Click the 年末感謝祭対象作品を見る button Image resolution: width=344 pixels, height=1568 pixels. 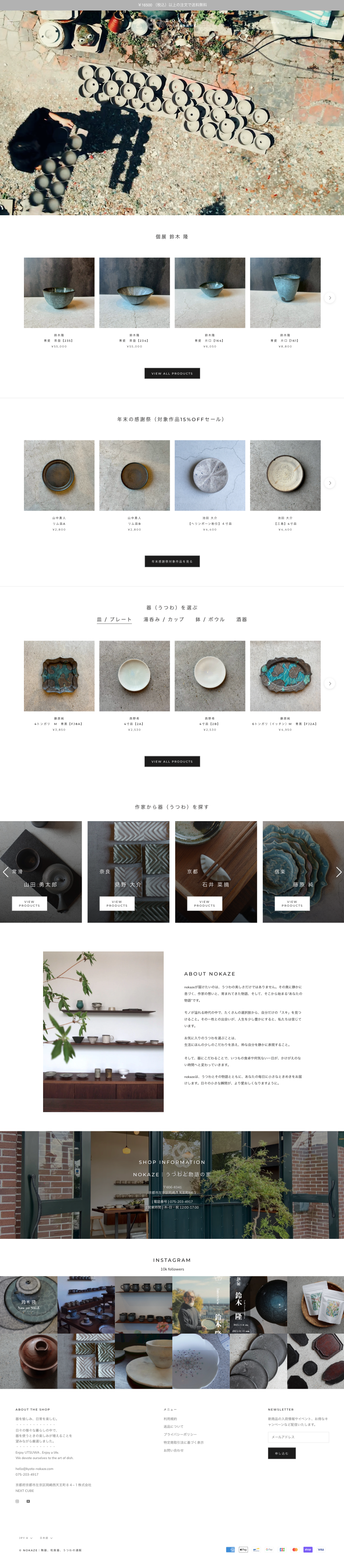pyautogui.click(x=172, y=561)
